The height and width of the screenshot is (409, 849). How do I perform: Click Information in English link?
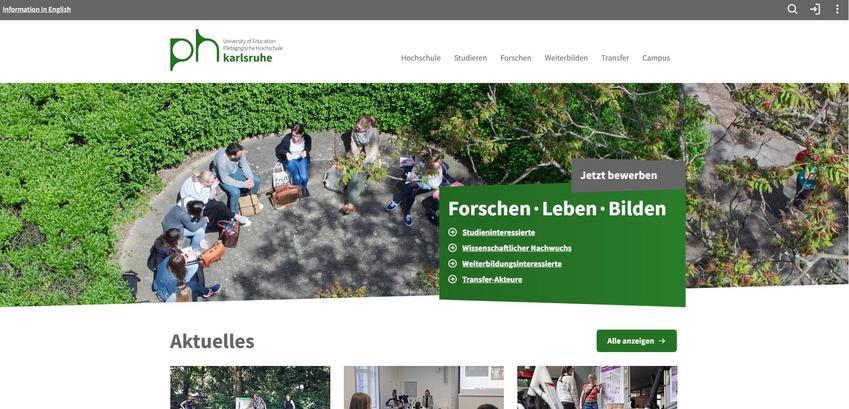(37, 9)
